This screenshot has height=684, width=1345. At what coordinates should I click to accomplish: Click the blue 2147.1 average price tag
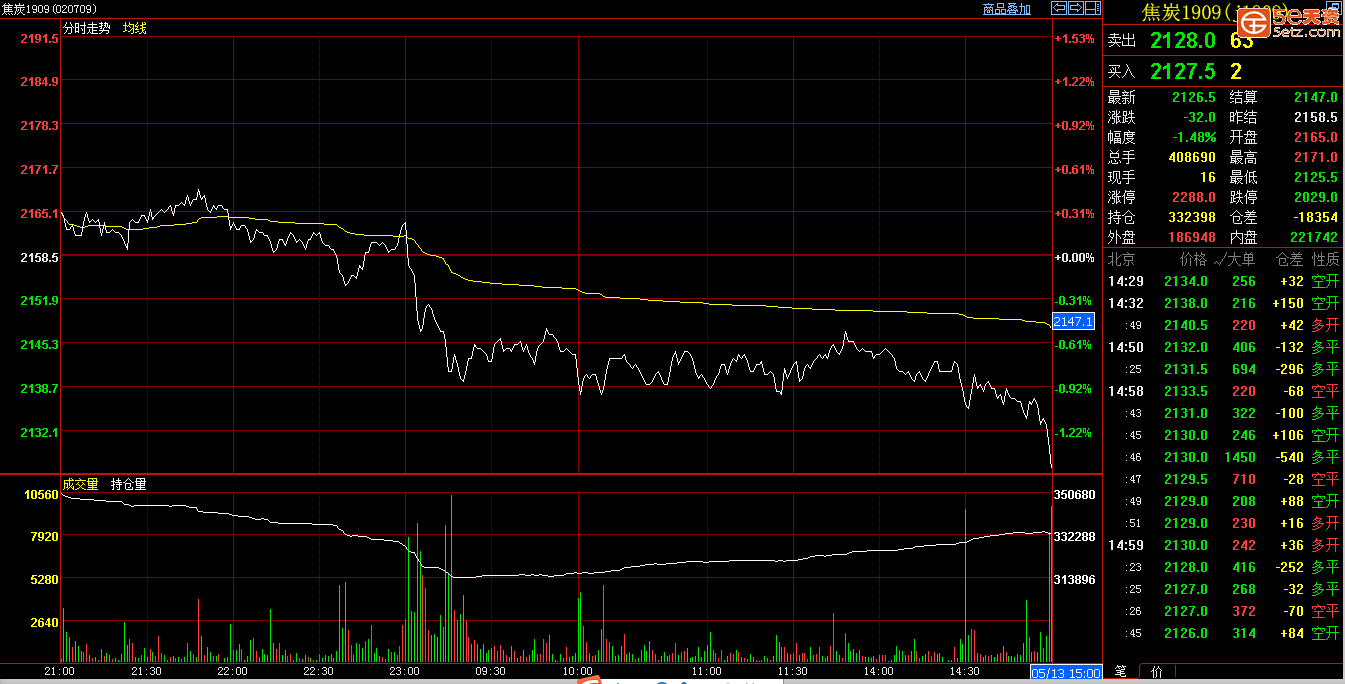point(1075,321)
